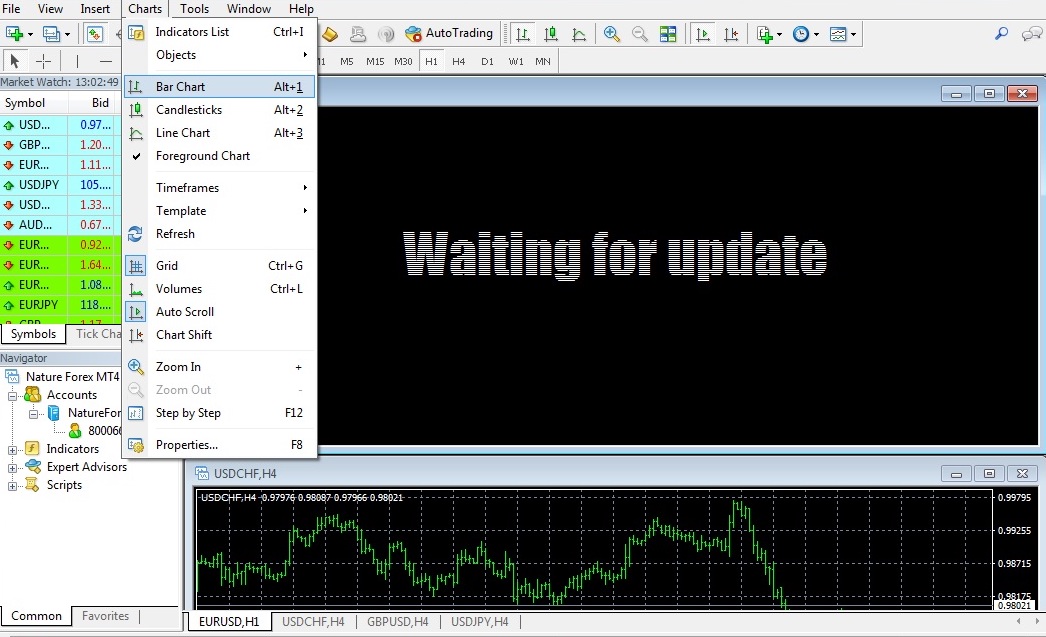Expand the Template submenu

click(x=219, y=211)
